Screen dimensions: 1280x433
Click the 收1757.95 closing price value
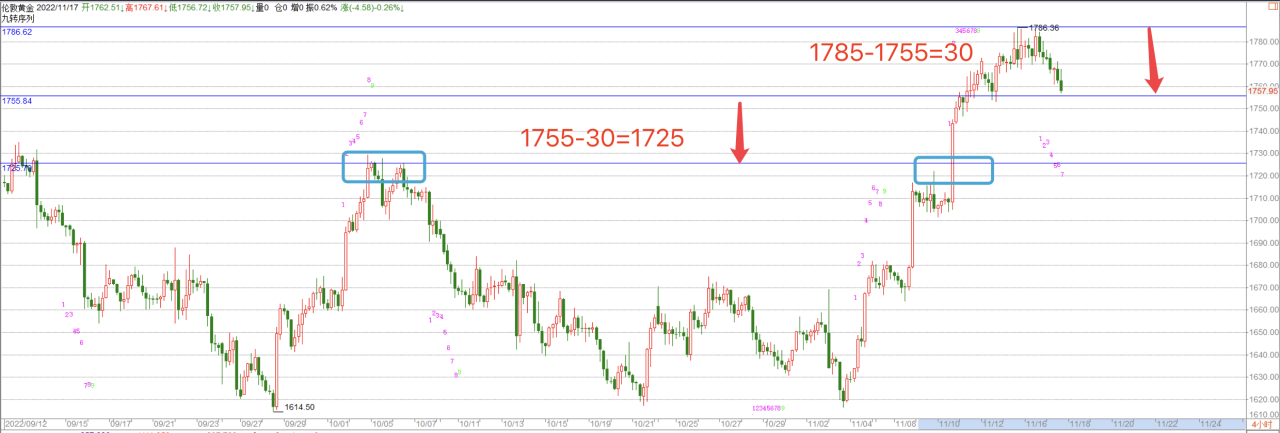pos(232,7)
